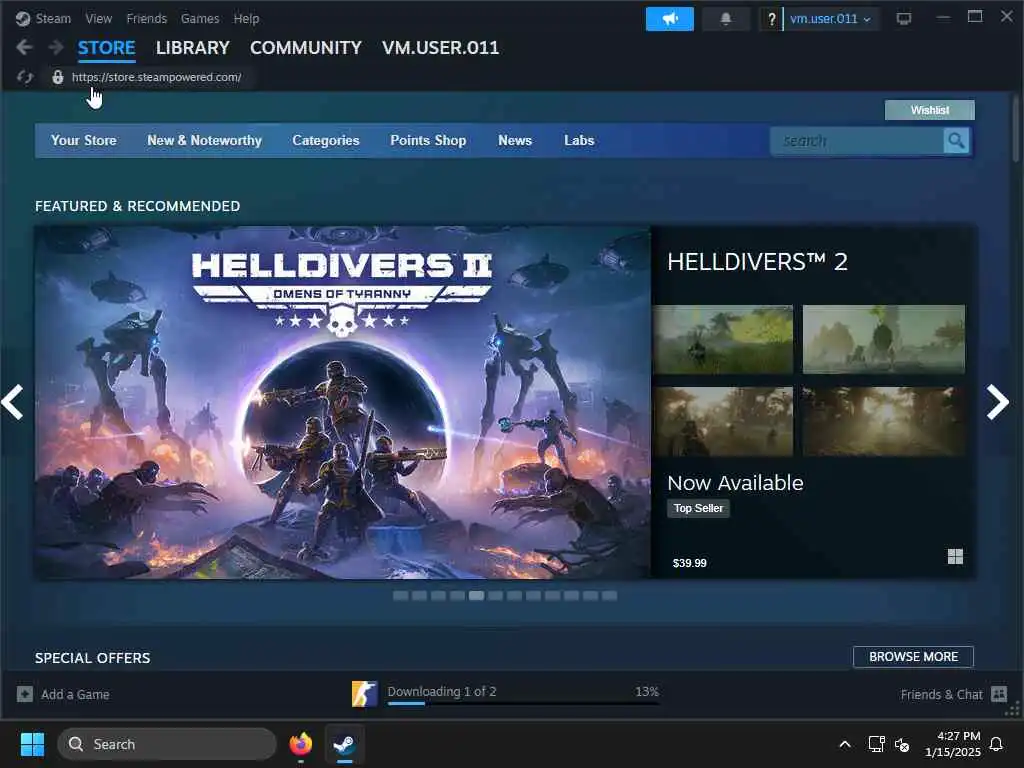Screen dimensions: 1024x768
Task: Click the Windows taskbar Search box
Action: (167, 744)
